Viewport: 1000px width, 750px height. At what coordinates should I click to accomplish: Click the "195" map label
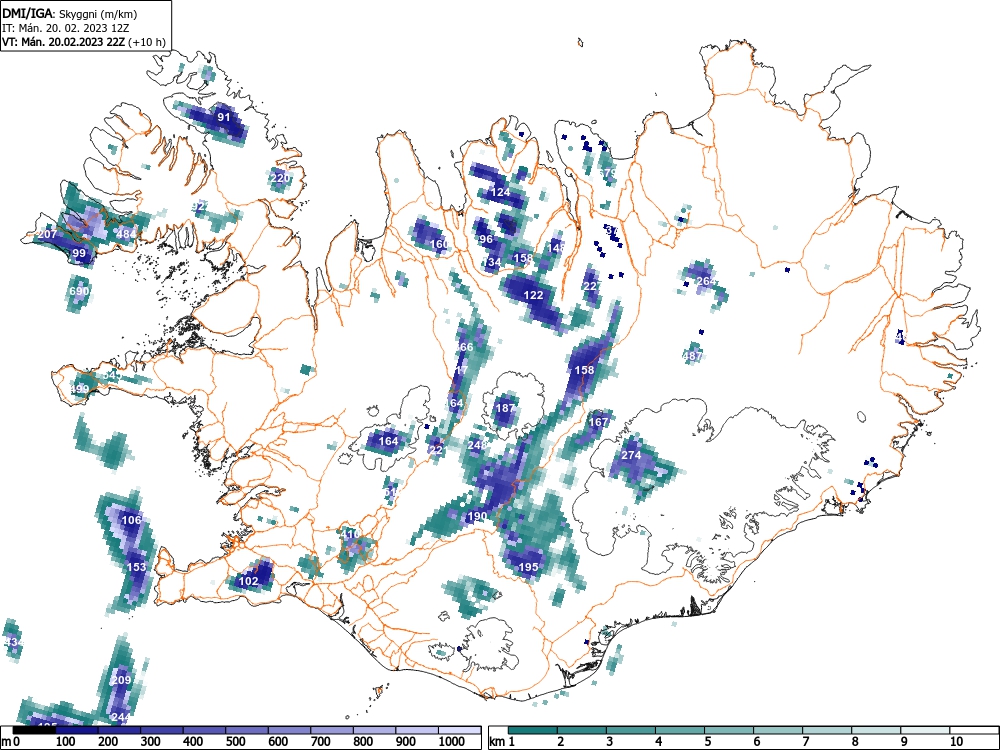tap(529, 567)
